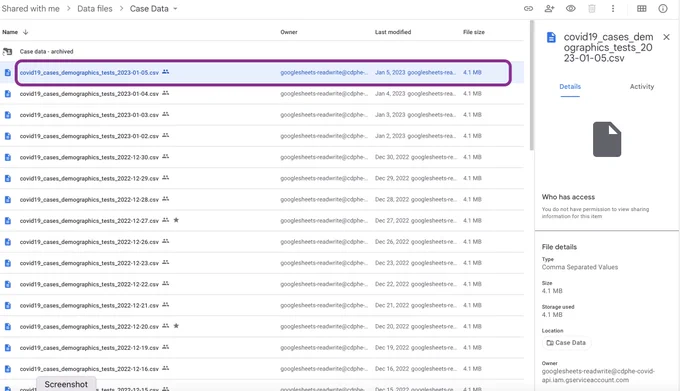Screen dimensions: 680x391
Task: Go to Shared with me breadcrumb
Action: tap(30, 9)
